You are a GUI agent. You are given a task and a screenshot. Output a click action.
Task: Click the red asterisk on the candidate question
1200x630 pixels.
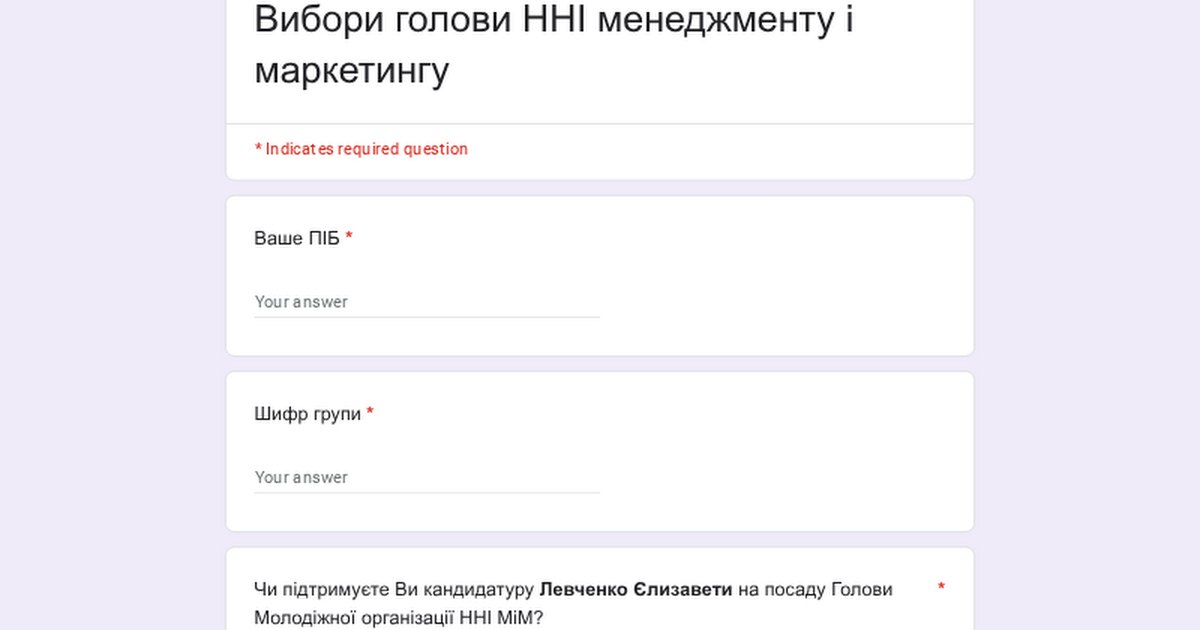pos(941,587)
